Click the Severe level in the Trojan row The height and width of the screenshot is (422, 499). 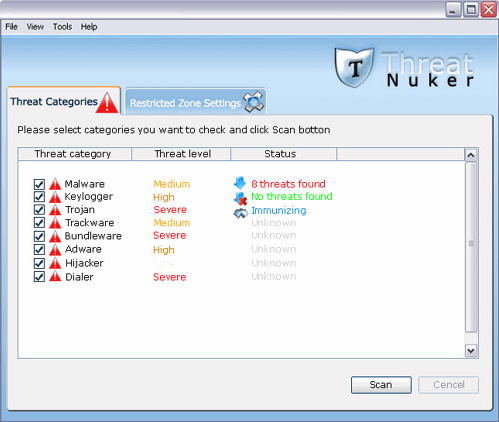[x=170, y=210]
